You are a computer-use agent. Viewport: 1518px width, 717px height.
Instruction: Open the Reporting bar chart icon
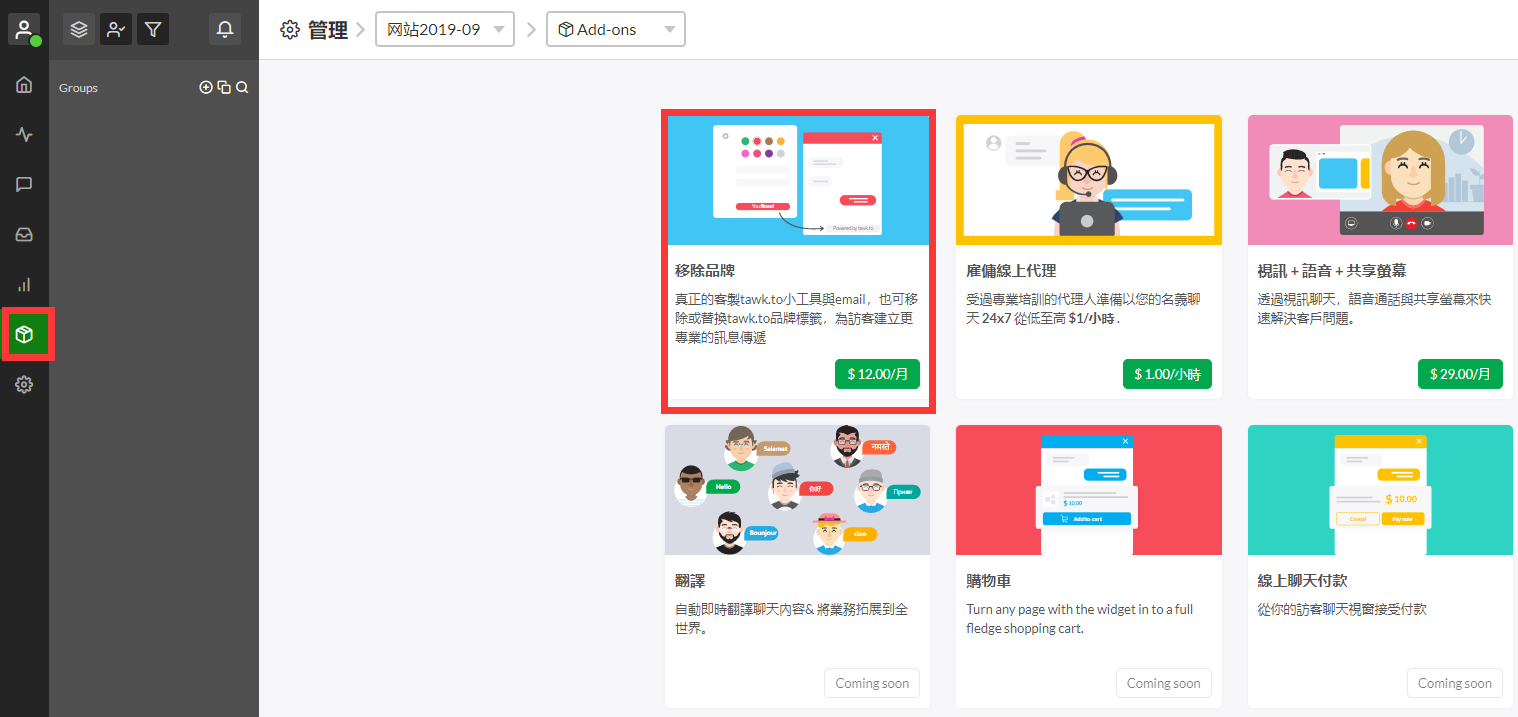(24, 285)
